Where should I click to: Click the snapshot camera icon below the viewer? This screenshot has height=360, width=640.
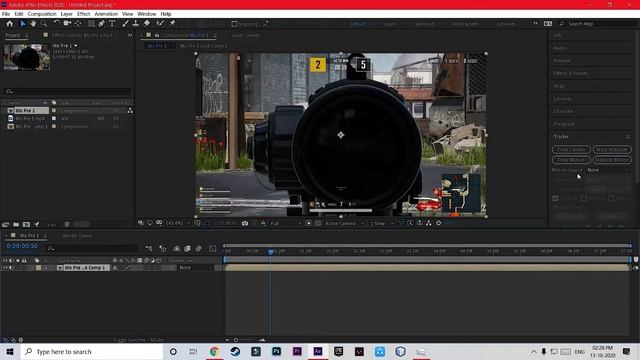pyautogui.click(x=245, y=223)
